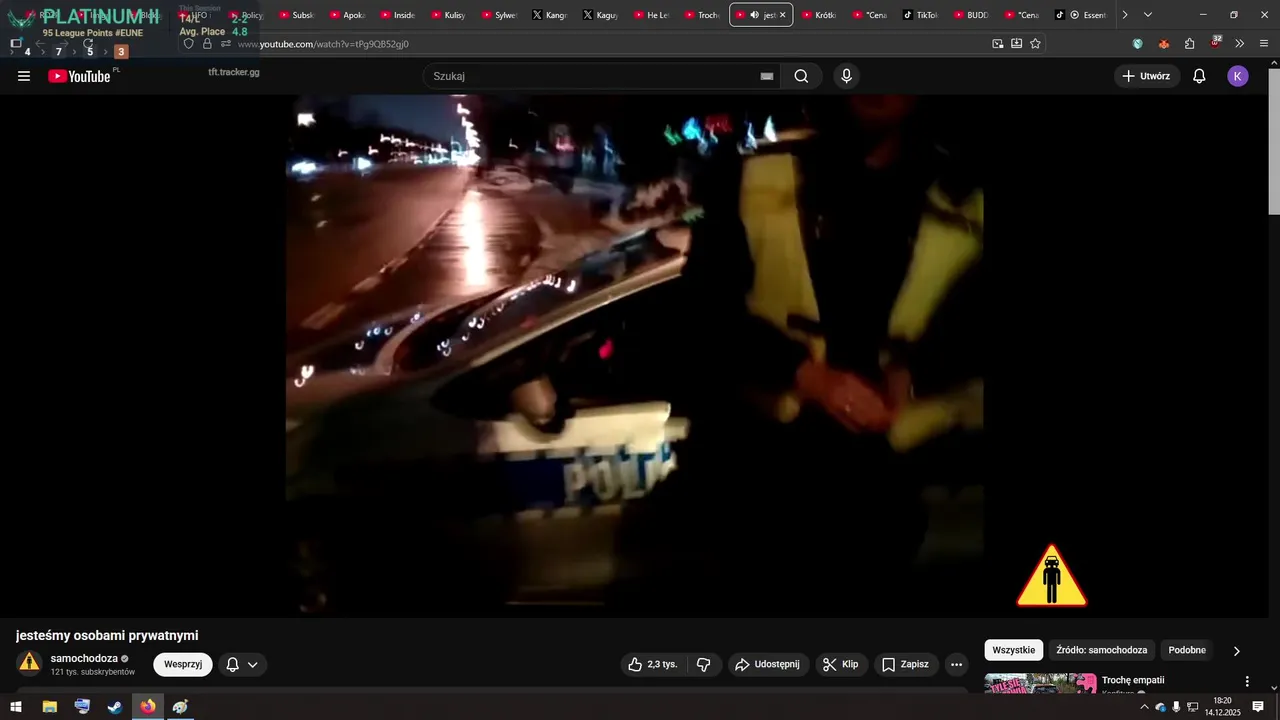1280x720 pixels.
Task: Switch to Firefox in the taskbar
Action: point(148,707)
